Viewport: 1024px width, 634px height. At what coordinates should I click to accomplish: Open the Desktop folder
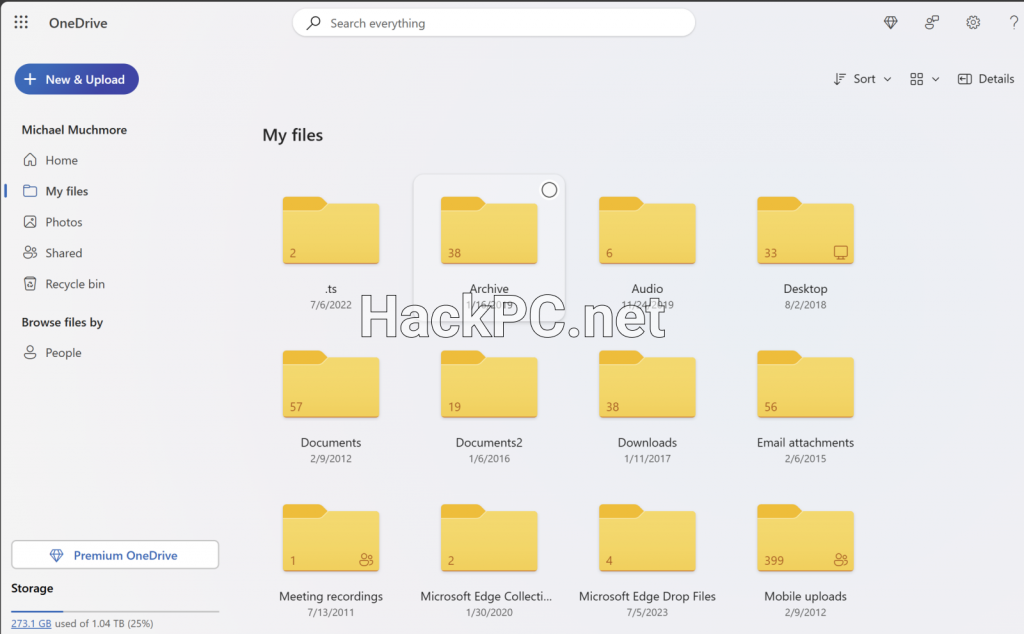tap(805, 230)
